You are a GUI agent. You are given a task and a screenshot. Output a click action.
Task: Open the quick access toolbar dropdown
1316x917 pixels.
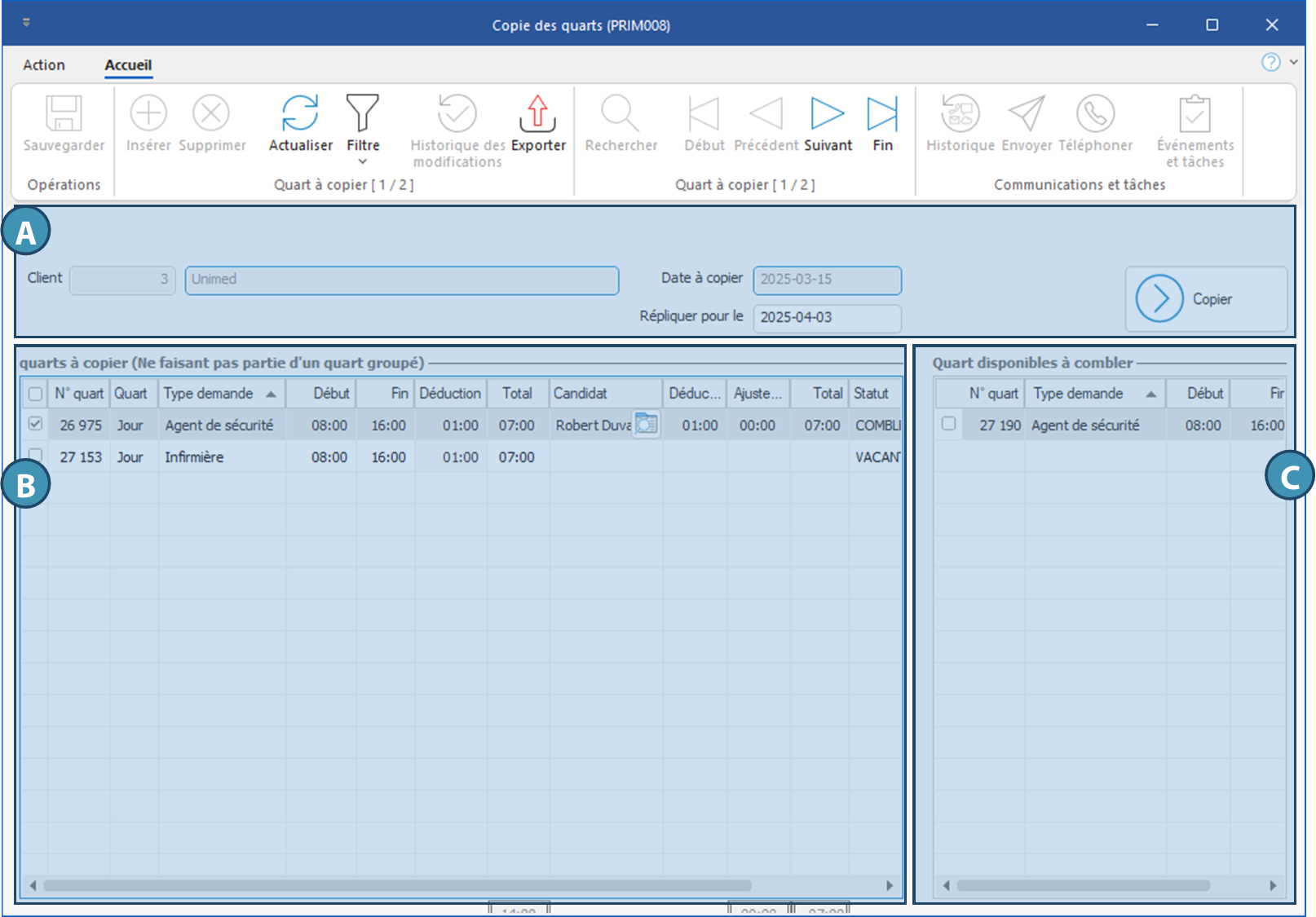(26, 23)
